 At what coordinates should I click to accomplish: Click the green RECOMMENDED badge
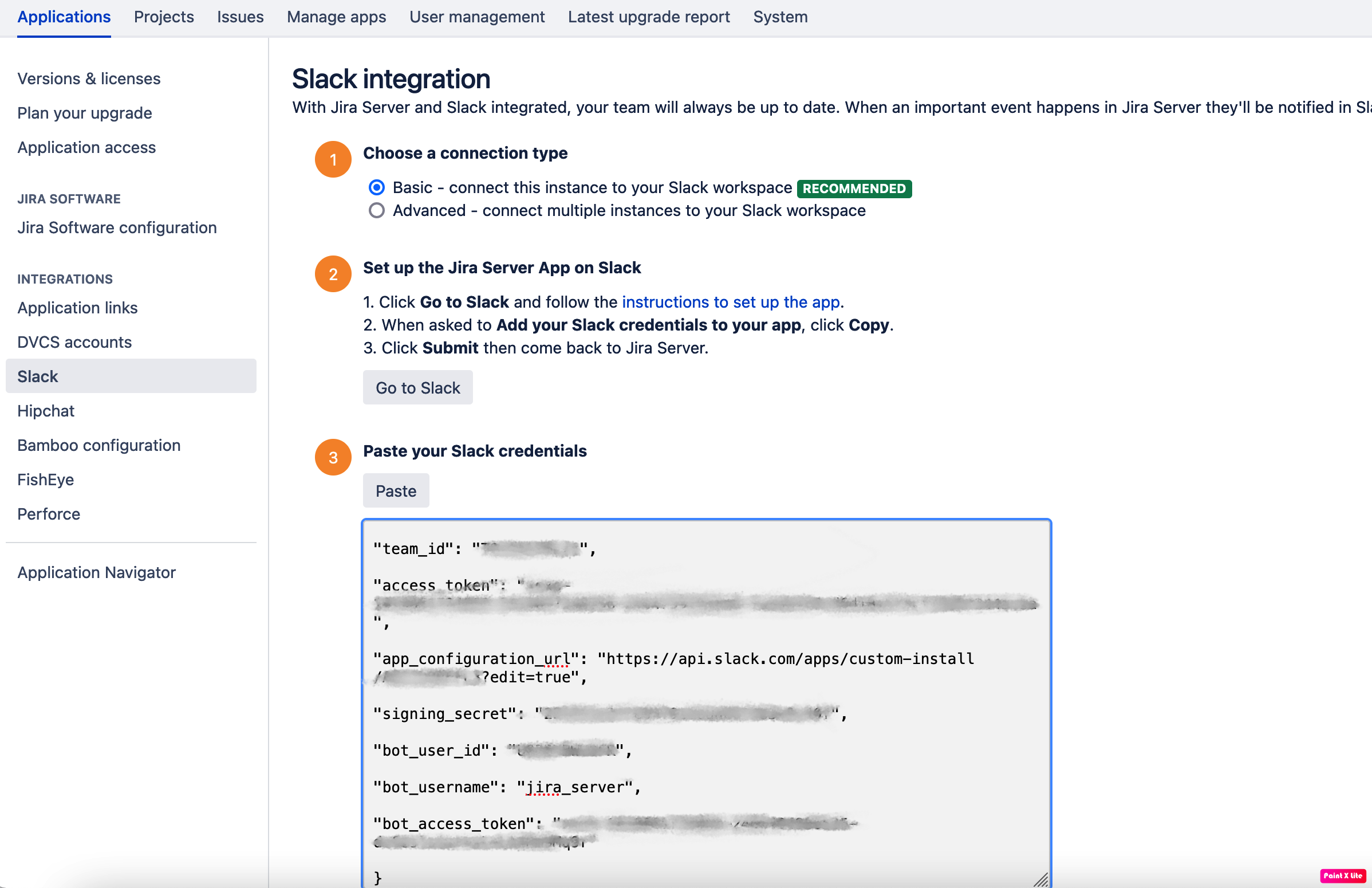click(x=853, y=188)
